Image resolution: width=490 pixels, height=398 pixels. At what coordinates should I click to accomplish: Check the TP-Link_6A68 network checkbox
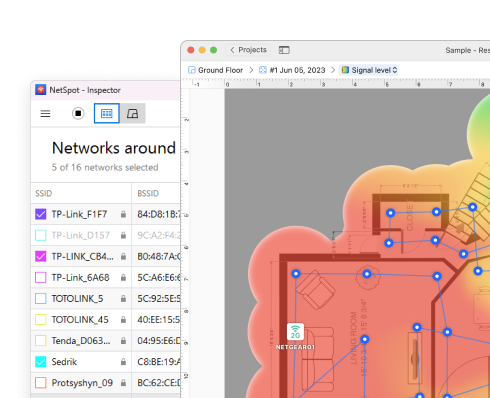point(41,277)
